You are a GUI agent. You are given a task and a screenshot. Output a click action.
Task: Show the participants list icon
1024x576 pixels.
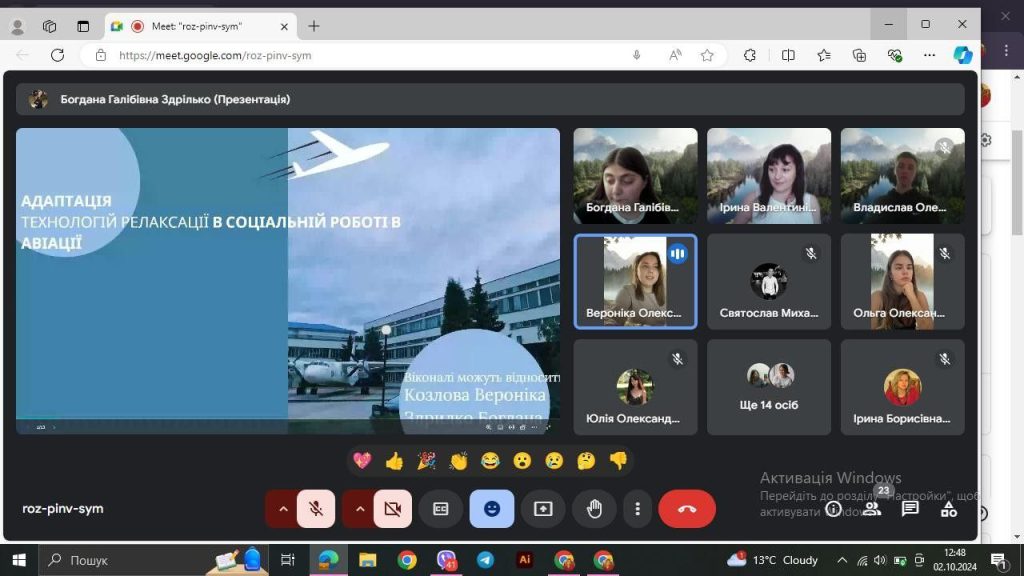click(872, 509)
